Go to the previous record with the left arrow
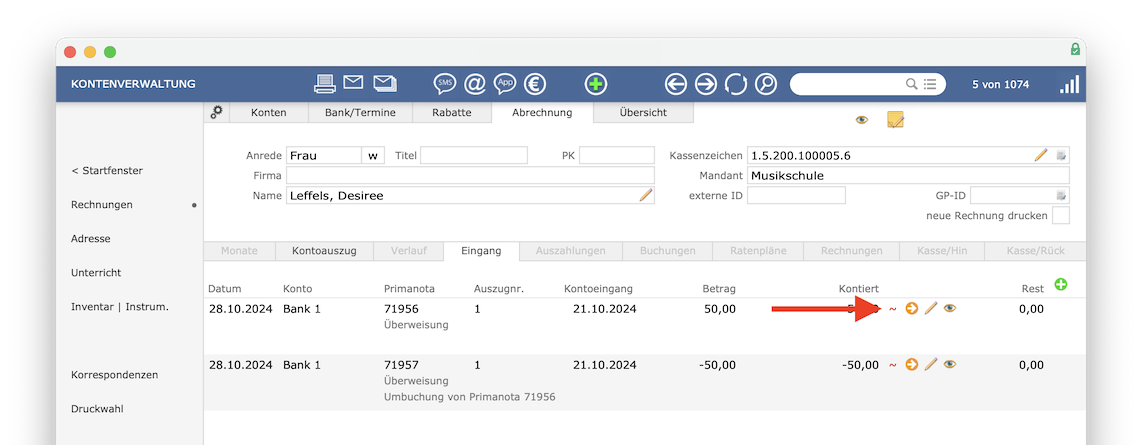The height and width of the screenshot is (445, 1142). point(676,84)
